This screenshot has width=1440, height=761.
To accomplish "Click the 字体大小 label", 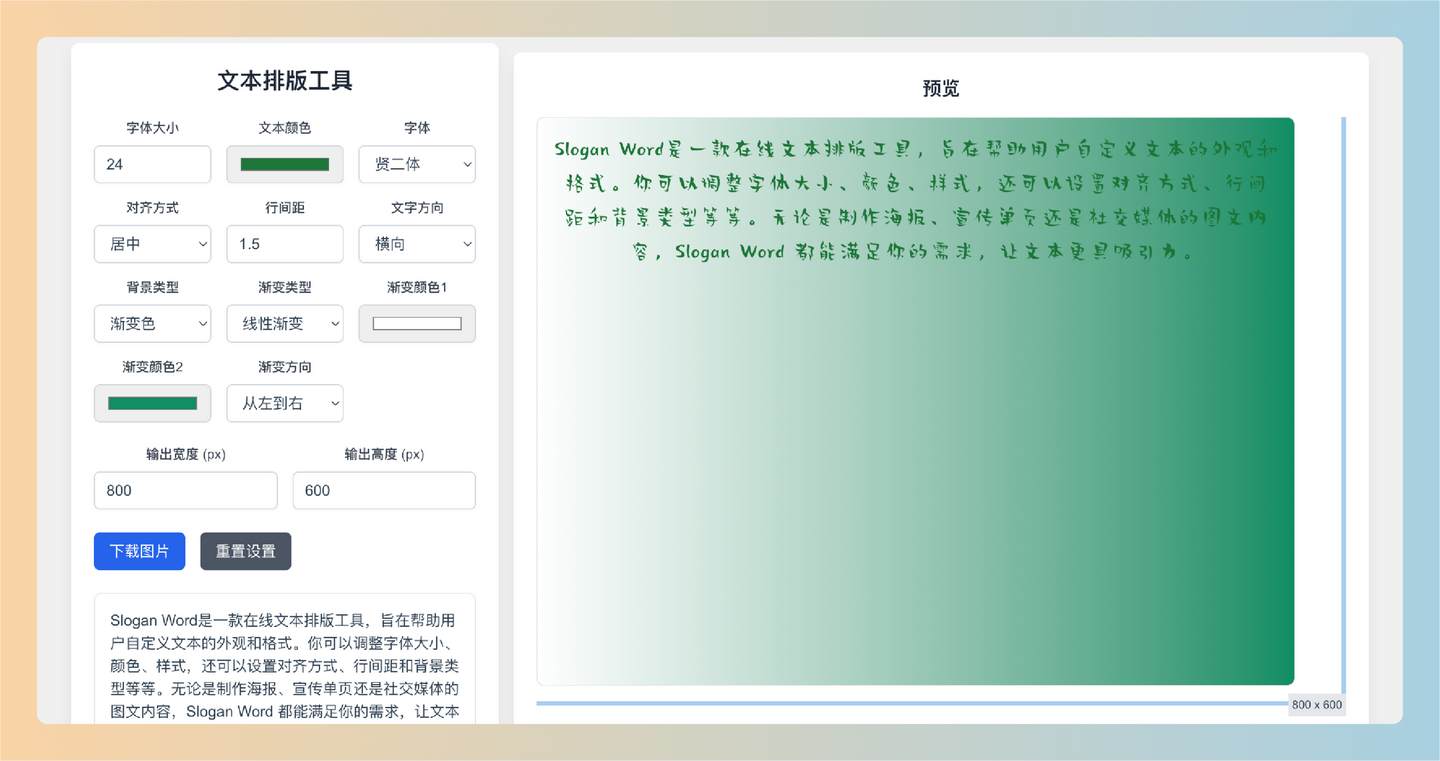I will (152, 128).
